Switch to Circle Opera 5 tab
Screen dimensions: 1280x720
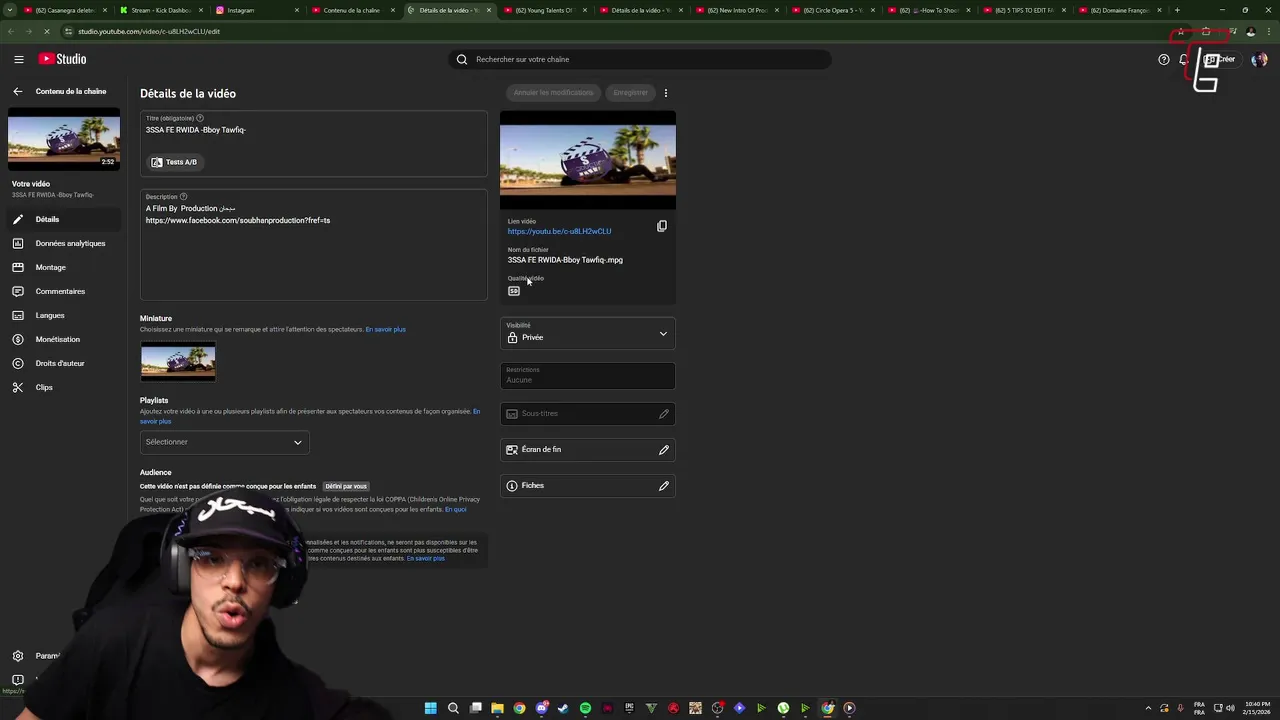832,10
